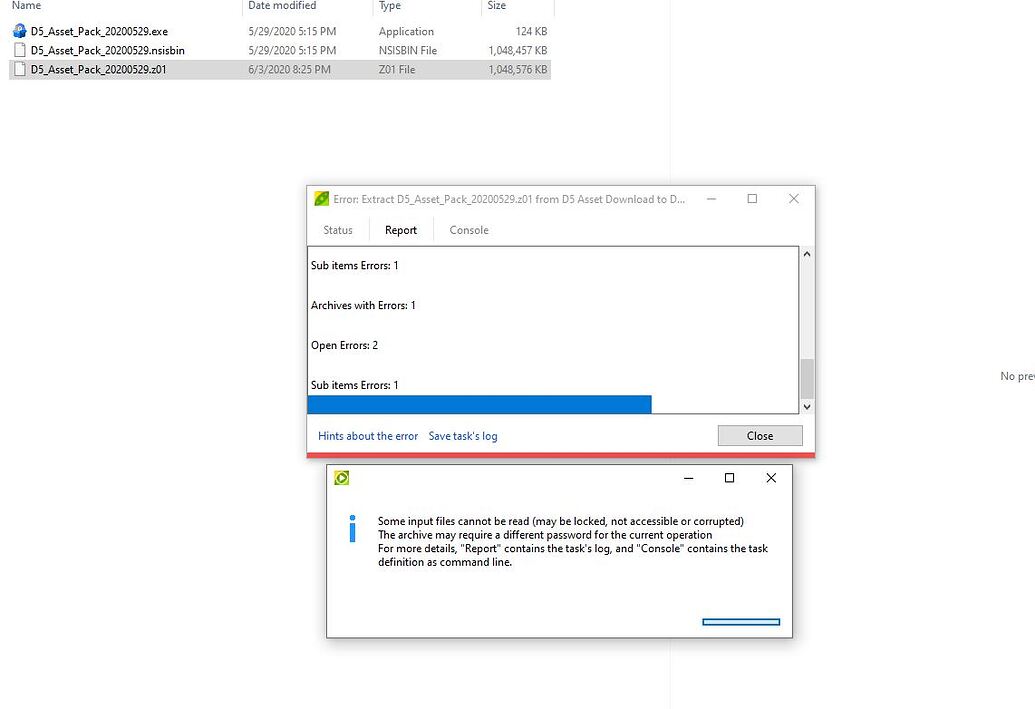Select the D5_Asset_Pack_20200529.exe application icon
Screen dimensions: 1035x709
tap(19, 31)
